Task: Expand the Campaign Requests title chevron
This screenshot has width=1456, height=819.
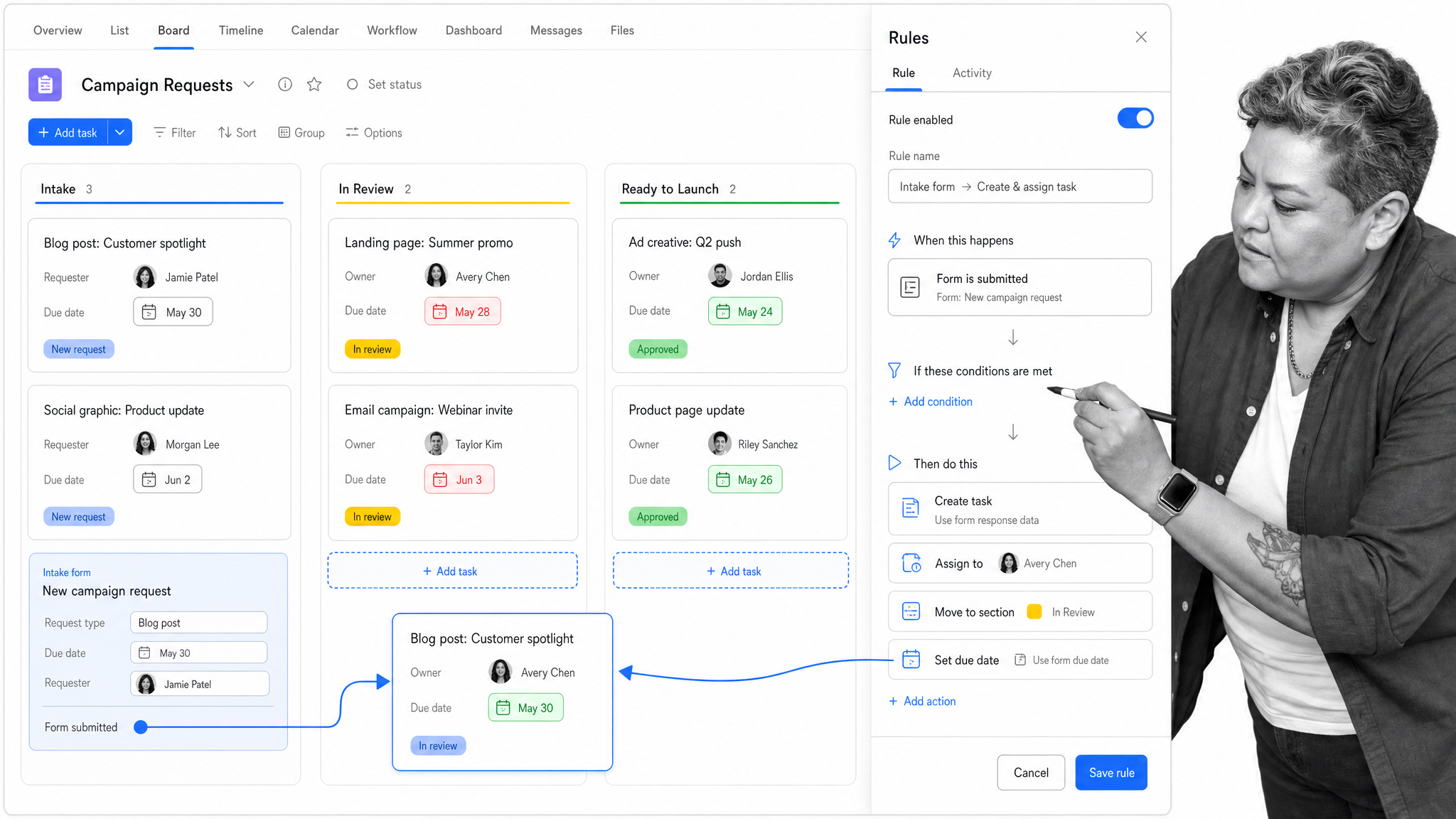Action: tap(249, 85)
